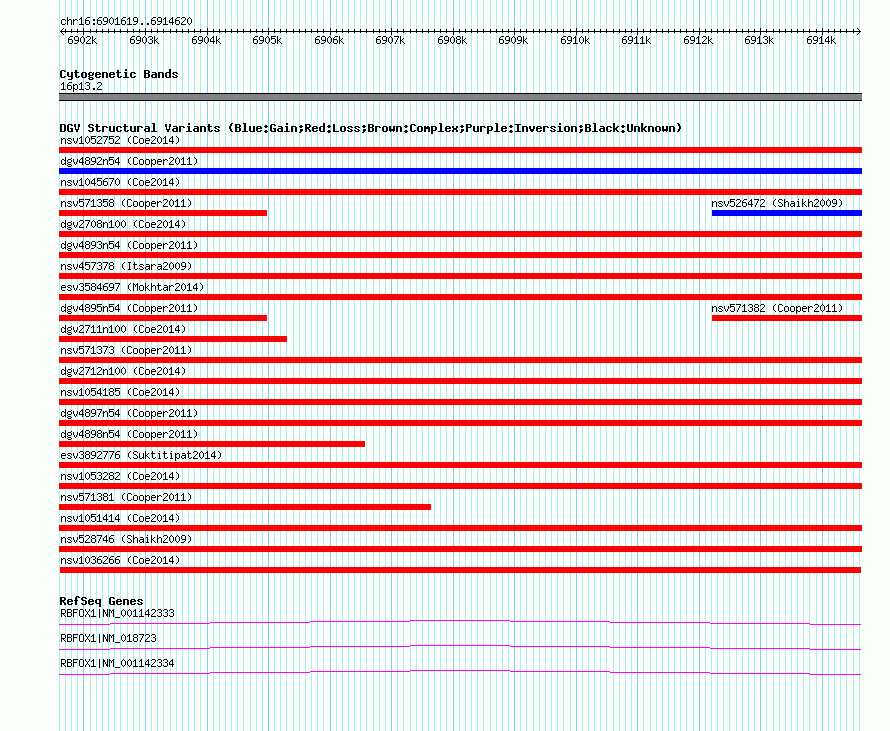Click the esv3892776 (Suktitipat2014) label
The width and height of the screenshot is (890, 731).
pyautogui.click(x=141, y=455)
